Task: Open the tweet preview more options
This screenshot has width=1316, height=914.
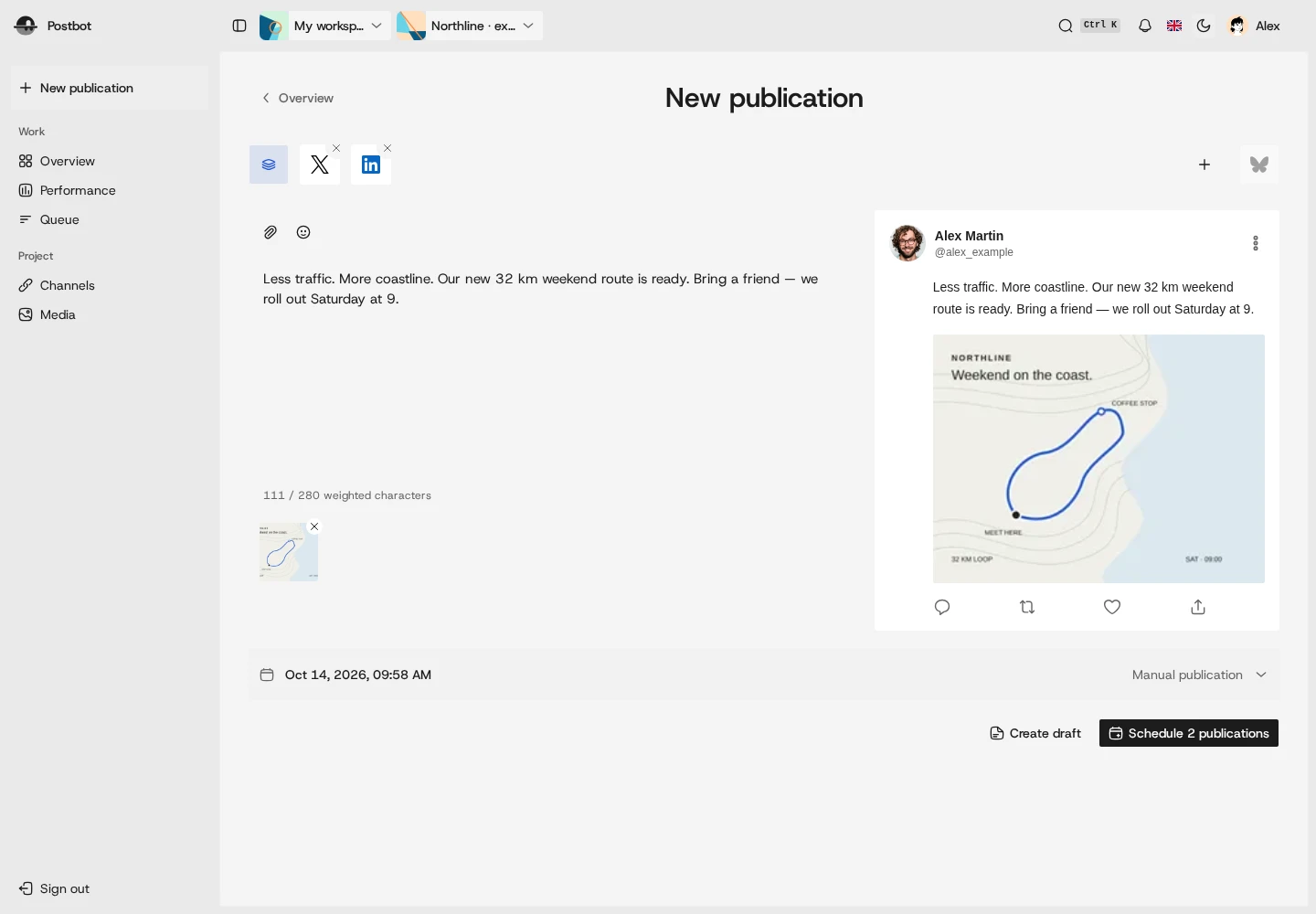Action: tap(1256, 243)
